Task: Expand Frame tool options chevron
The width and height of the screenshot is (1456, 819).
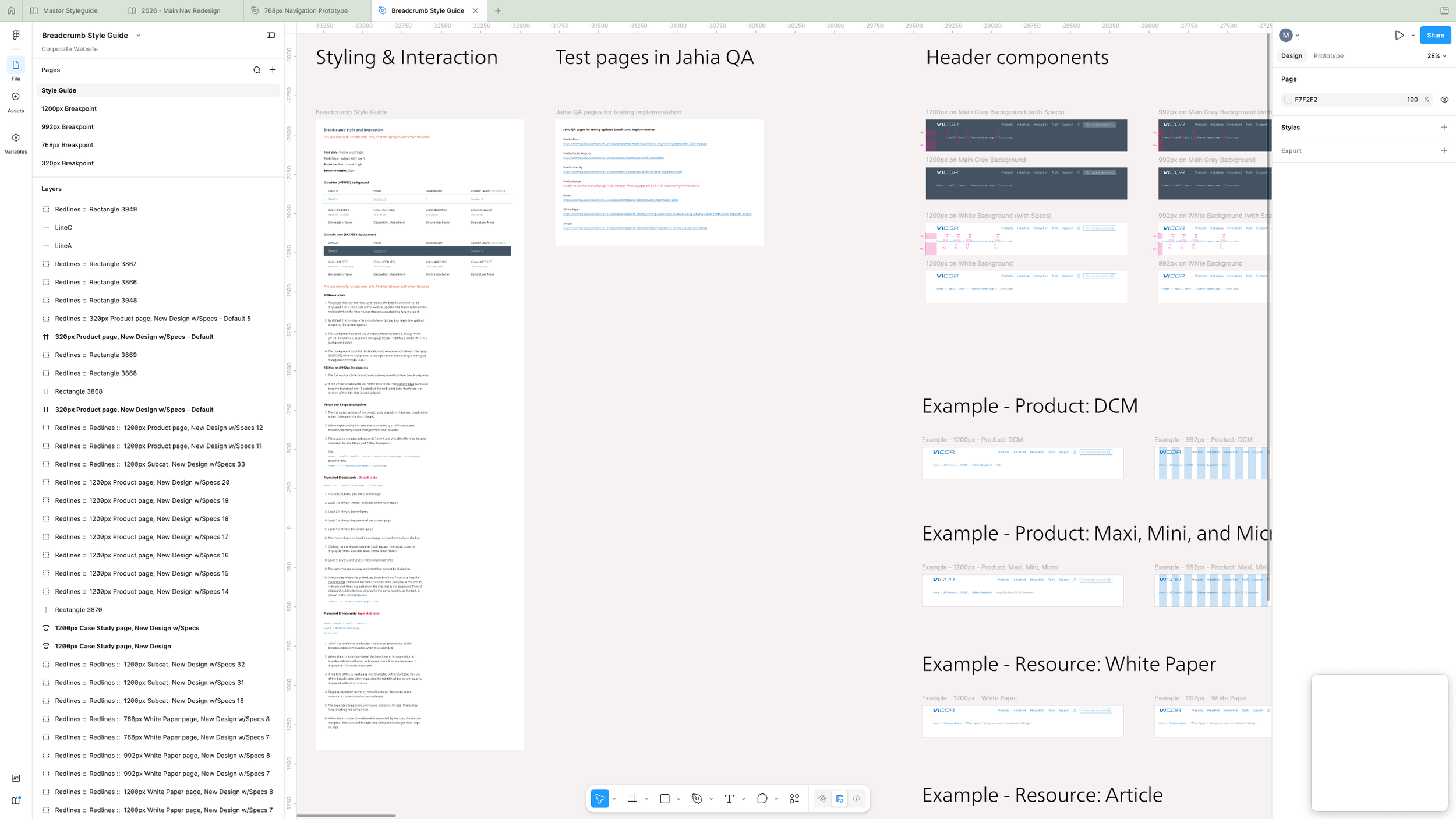Action: [x=646, y=799]
